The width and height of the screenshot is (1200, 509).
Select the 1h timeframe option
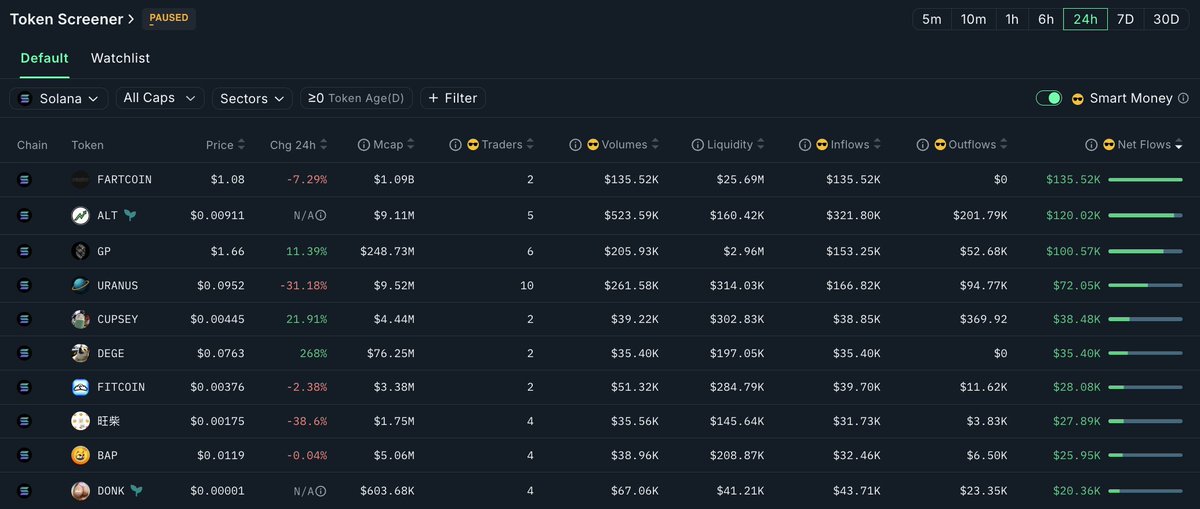click(x=1012, y=19)
